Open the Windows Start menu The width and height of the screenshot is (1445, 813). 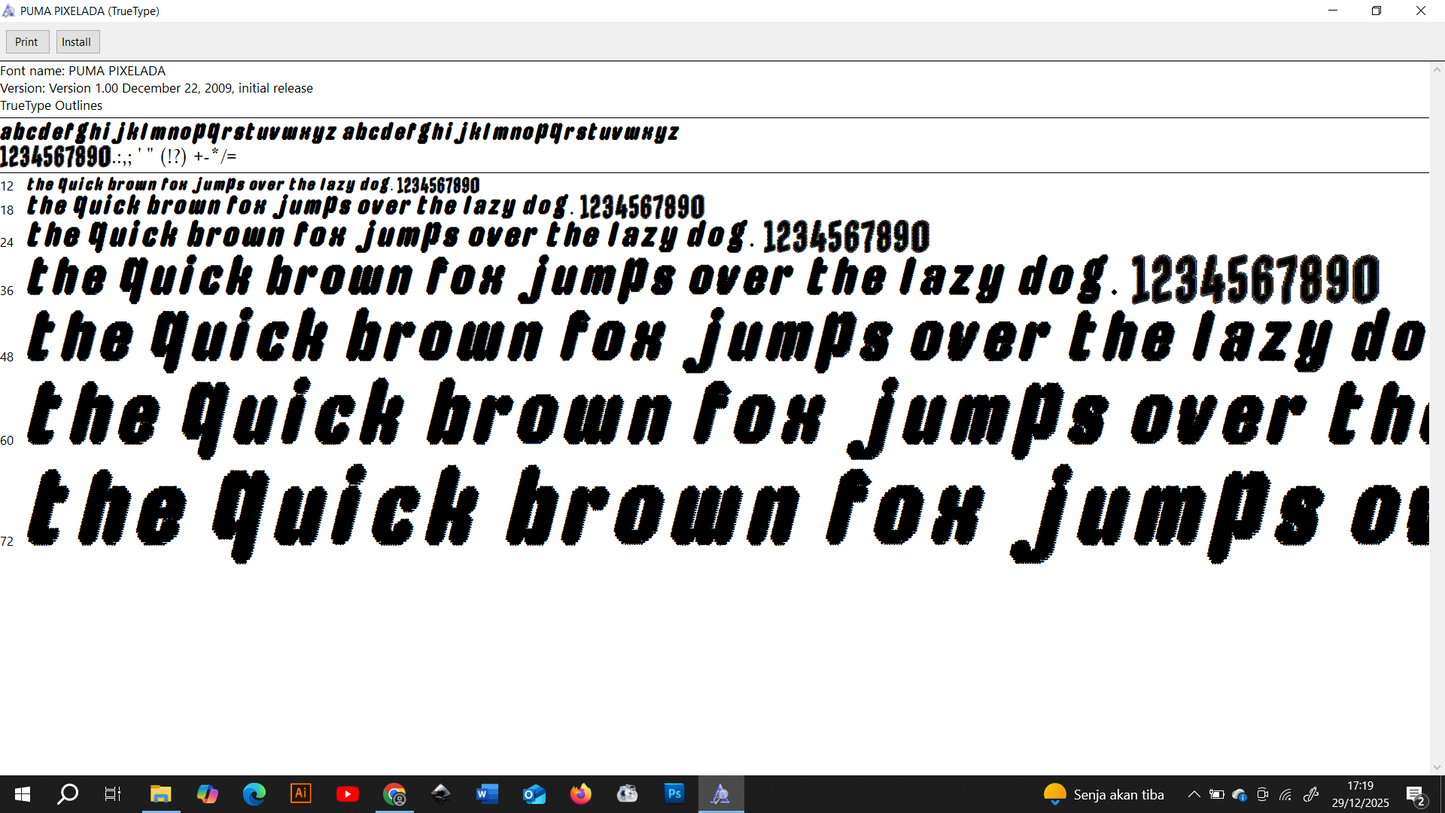(x=22, y=794)
